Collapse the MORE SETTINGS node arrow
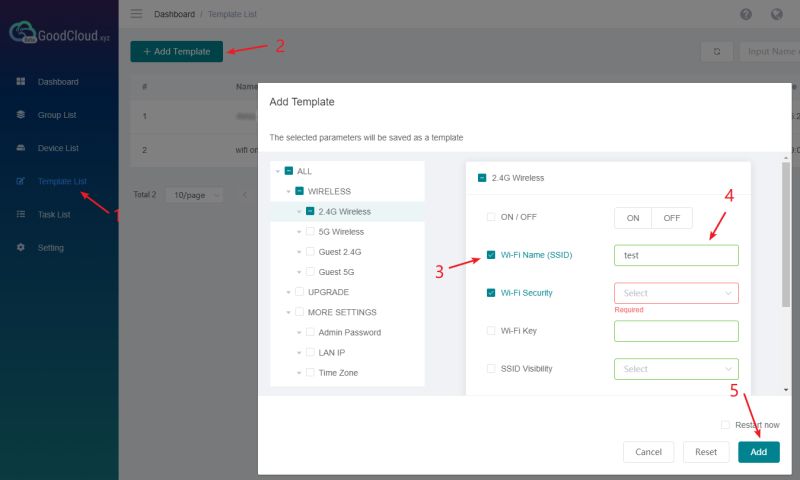Image resolution: width=800 pixels, height=480 pixels. point(288,312)
